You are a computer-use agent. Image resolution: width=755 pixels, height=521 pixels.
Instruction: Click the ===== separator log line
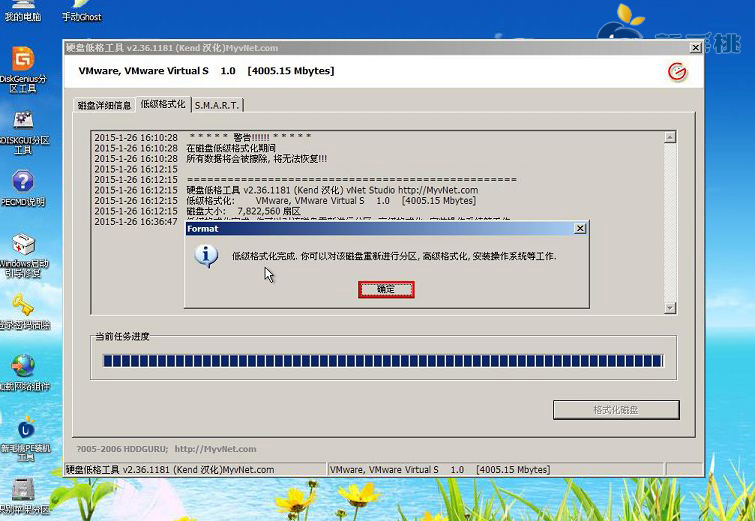tap(305, 179)
